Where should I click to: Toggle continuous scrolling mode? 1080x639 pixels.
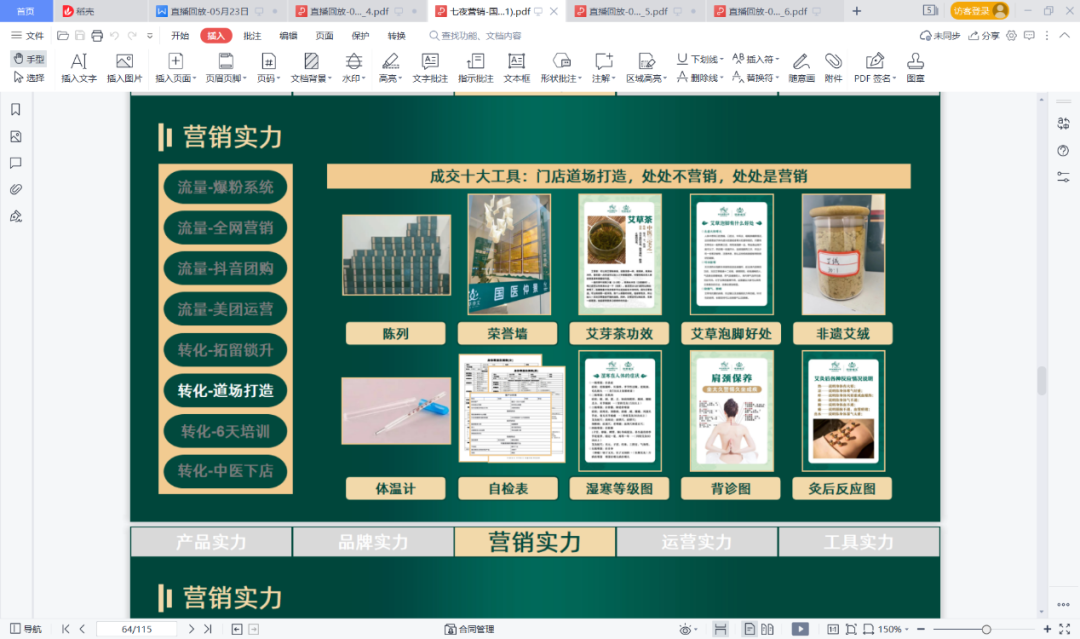(720, 629)
